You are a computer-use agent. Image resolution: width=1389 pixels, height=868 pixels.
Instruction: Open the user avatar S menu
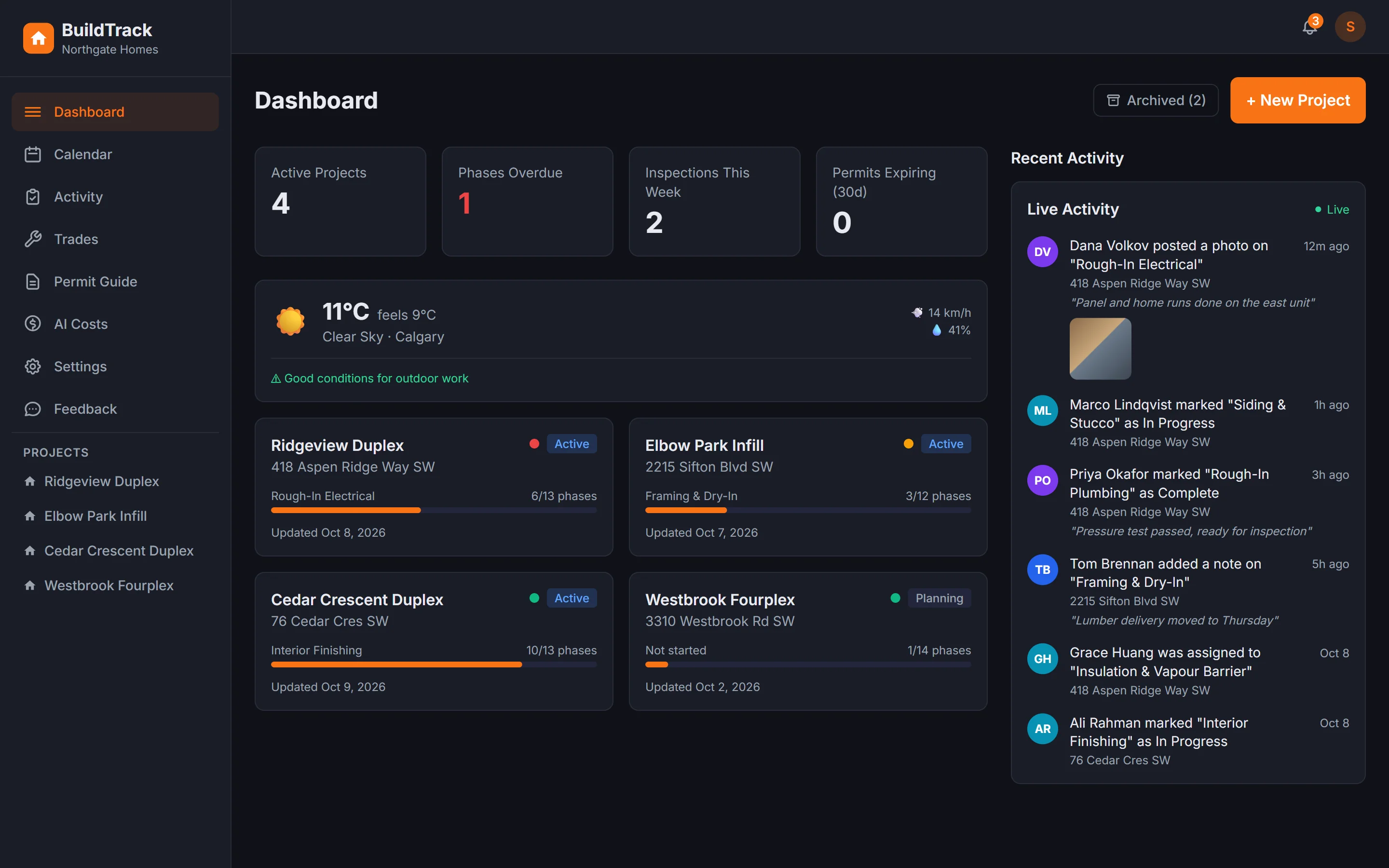1350,27
